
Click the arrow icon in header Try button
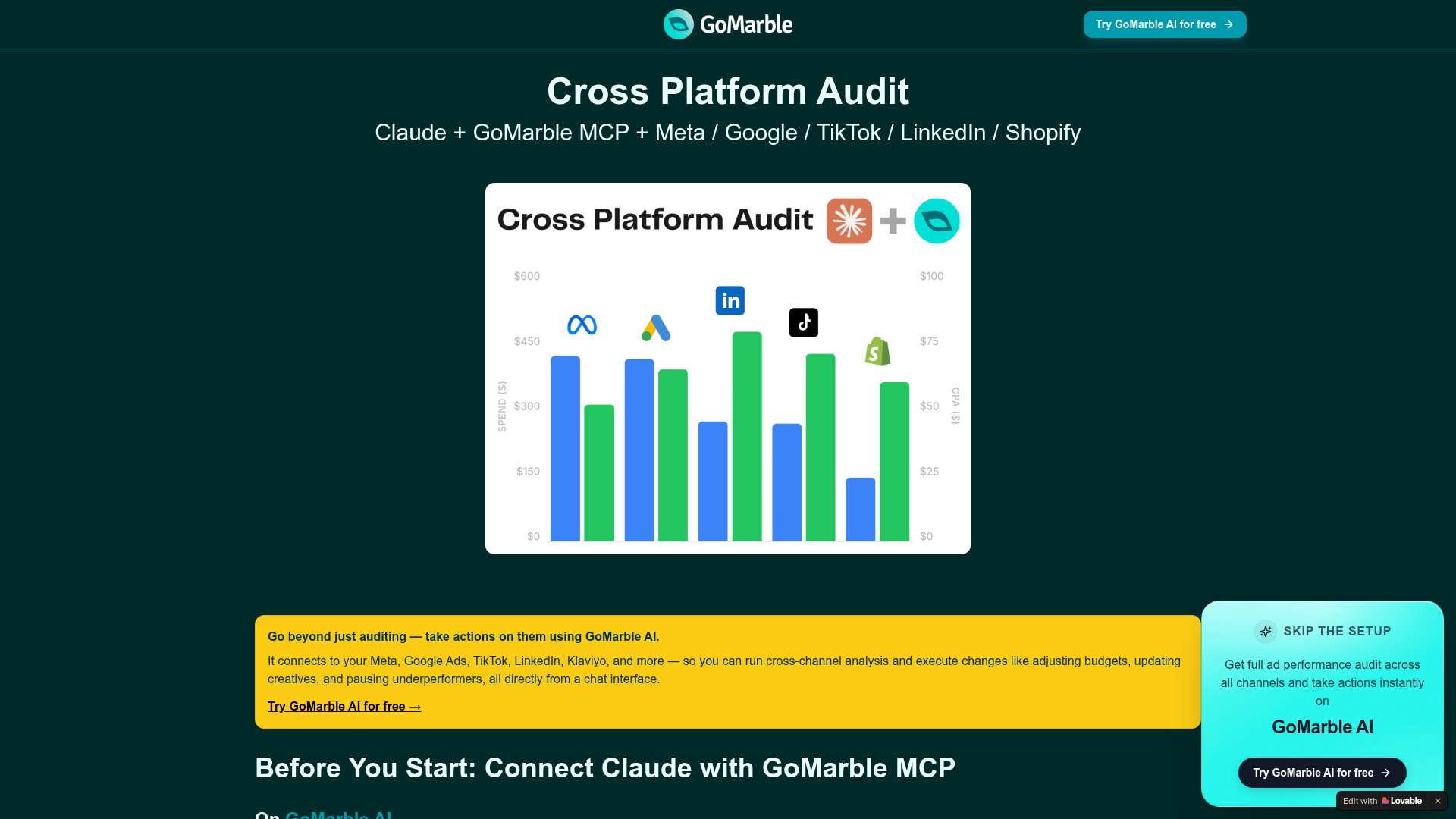click(1228, 24)
